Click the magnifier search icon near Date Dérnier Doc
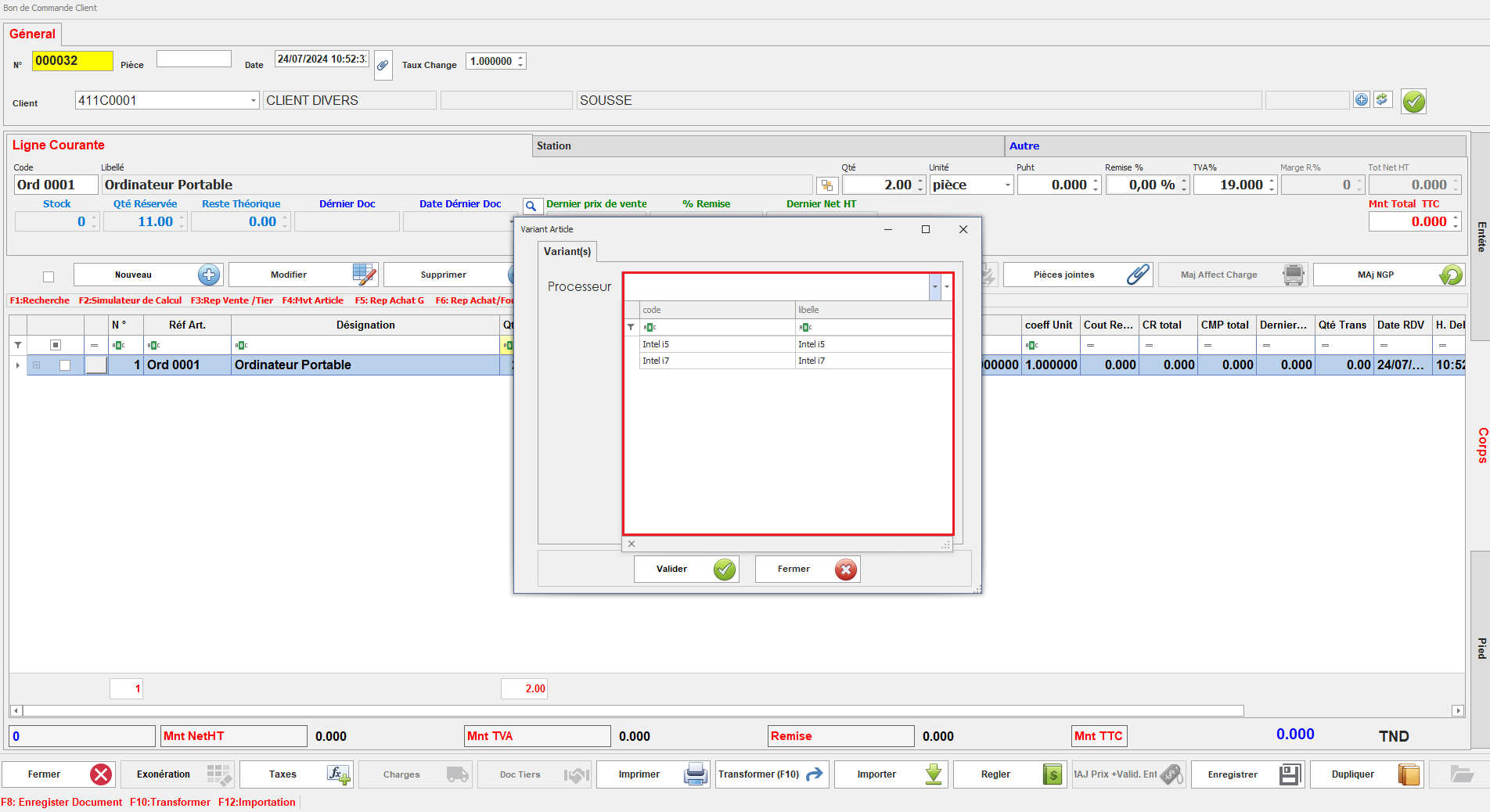 click(x=531, y=207)
